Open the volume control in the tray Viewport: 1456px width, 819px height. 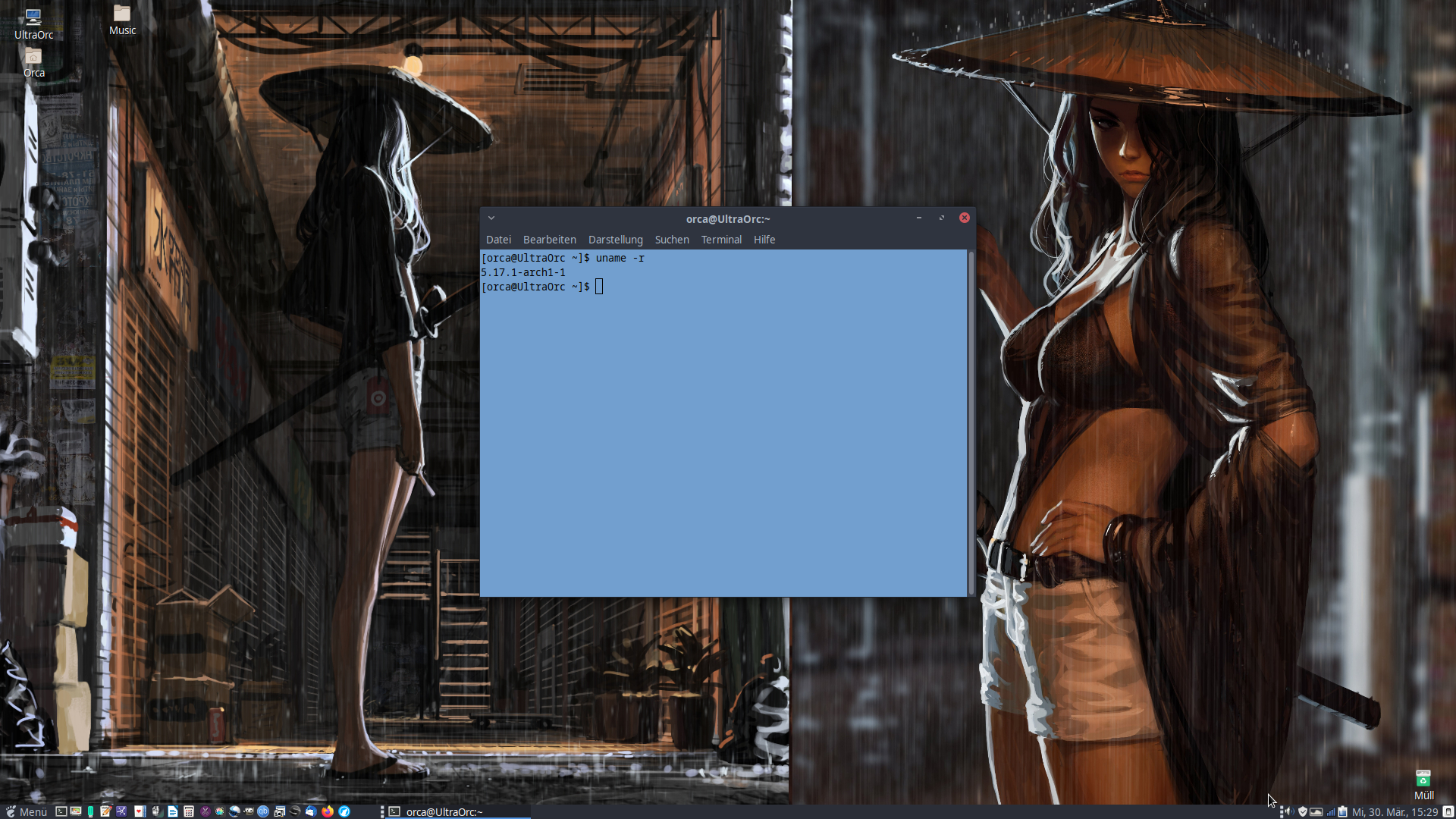[1289, 811]
